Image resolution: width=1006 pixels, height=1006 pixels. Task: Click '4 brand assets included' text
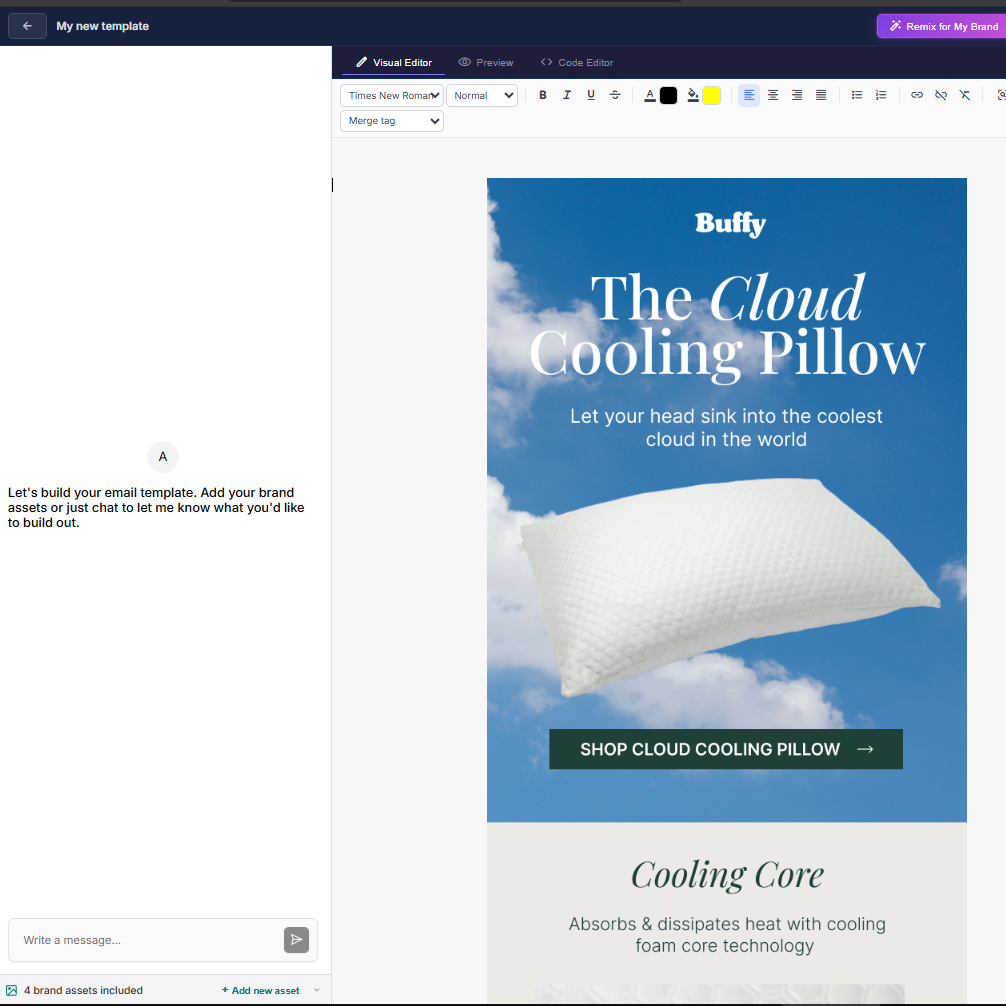(83, 990)
